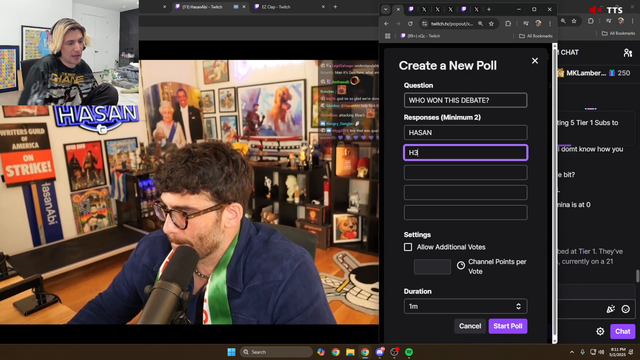Click the empty fourth response field
The image size is (640, 360).
465,193
